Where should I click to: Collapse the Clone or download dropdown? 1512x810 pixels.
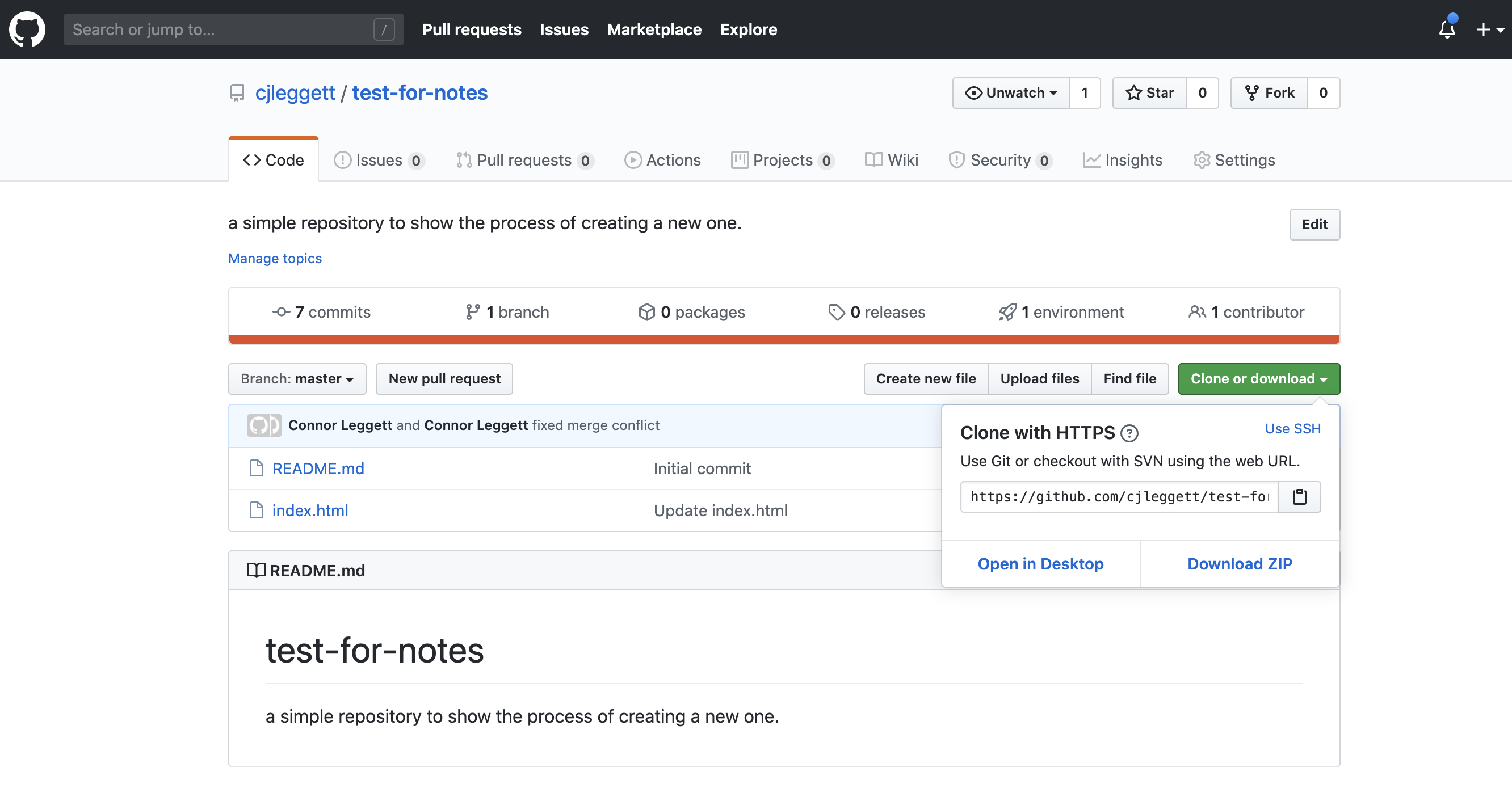pos(1258,379)
